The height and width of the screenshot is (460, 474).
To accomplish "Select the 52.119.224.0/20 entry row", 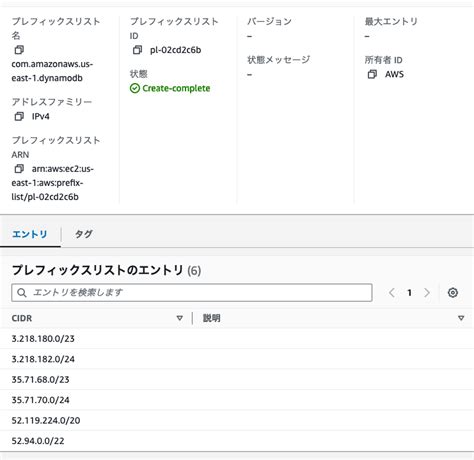I will click(237, 420).
